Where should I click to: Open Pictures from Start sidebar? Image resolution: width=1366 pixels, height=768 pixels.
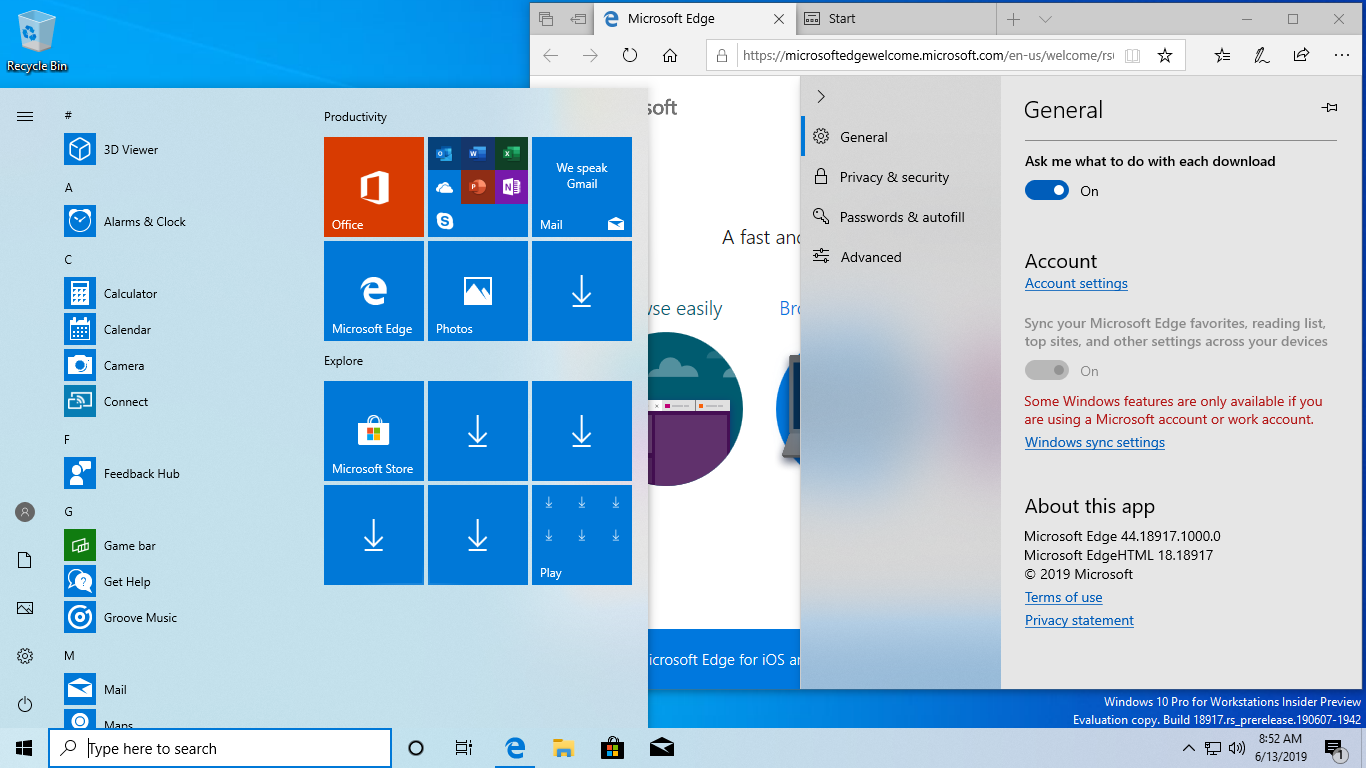(x=25, y=608)
